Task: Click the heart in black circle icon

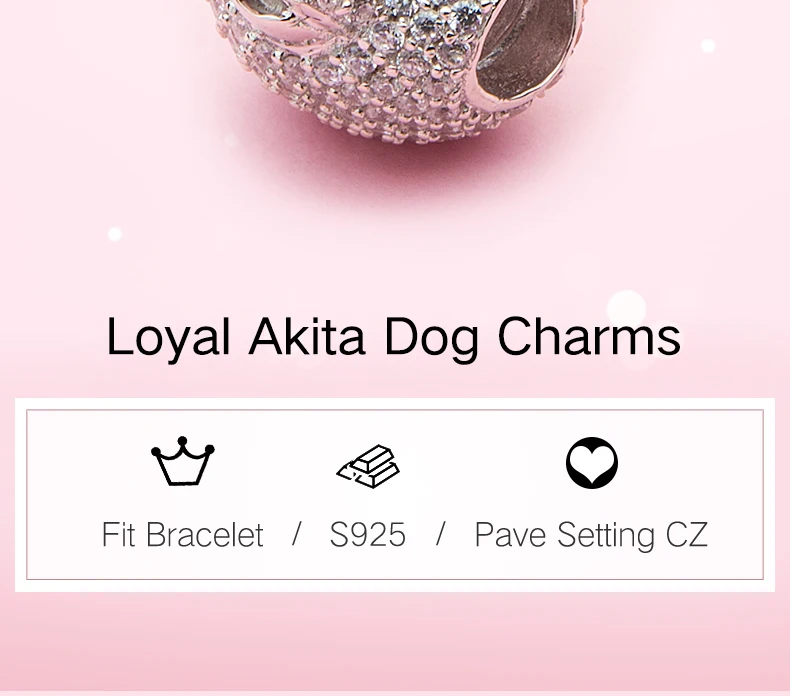Action: (592, 463)
